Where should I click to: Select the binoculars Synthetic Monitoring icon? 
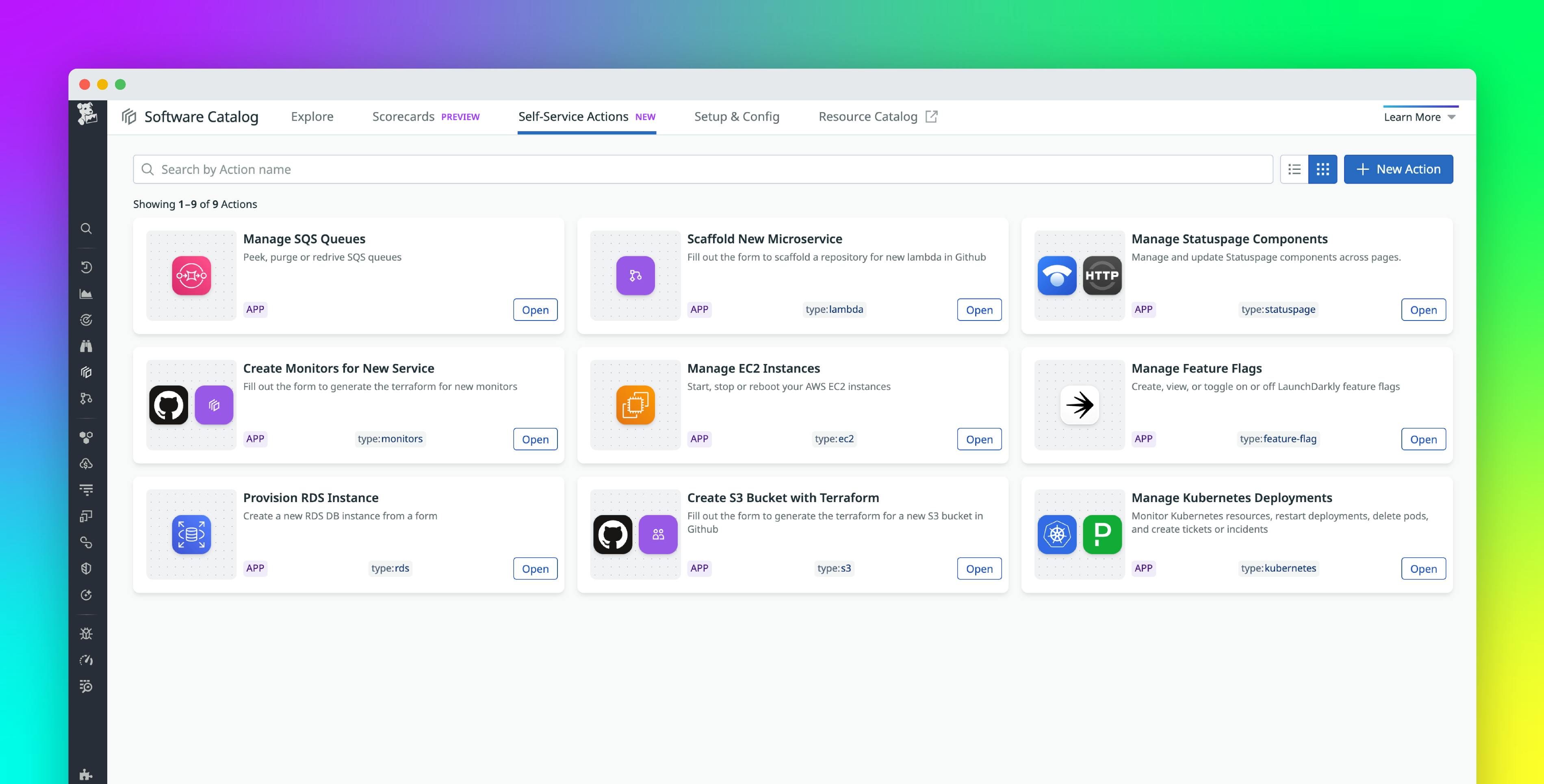click(86, 346)
